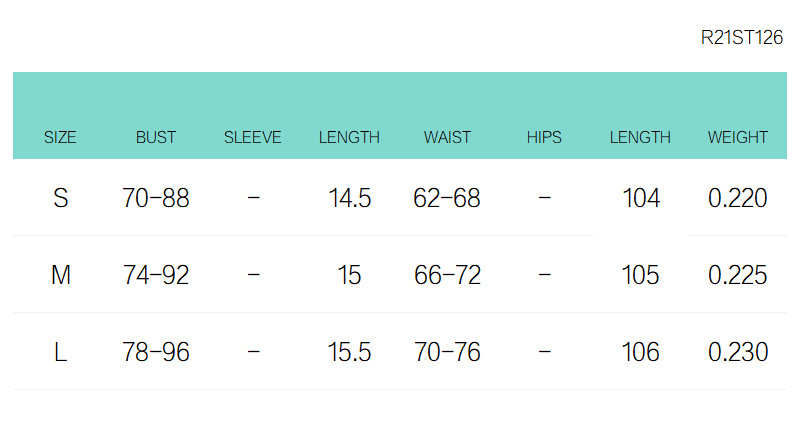The height and width of the screenshot is (425, 800).
Task: Click the WAIST column header
Action: coord(447,138)
